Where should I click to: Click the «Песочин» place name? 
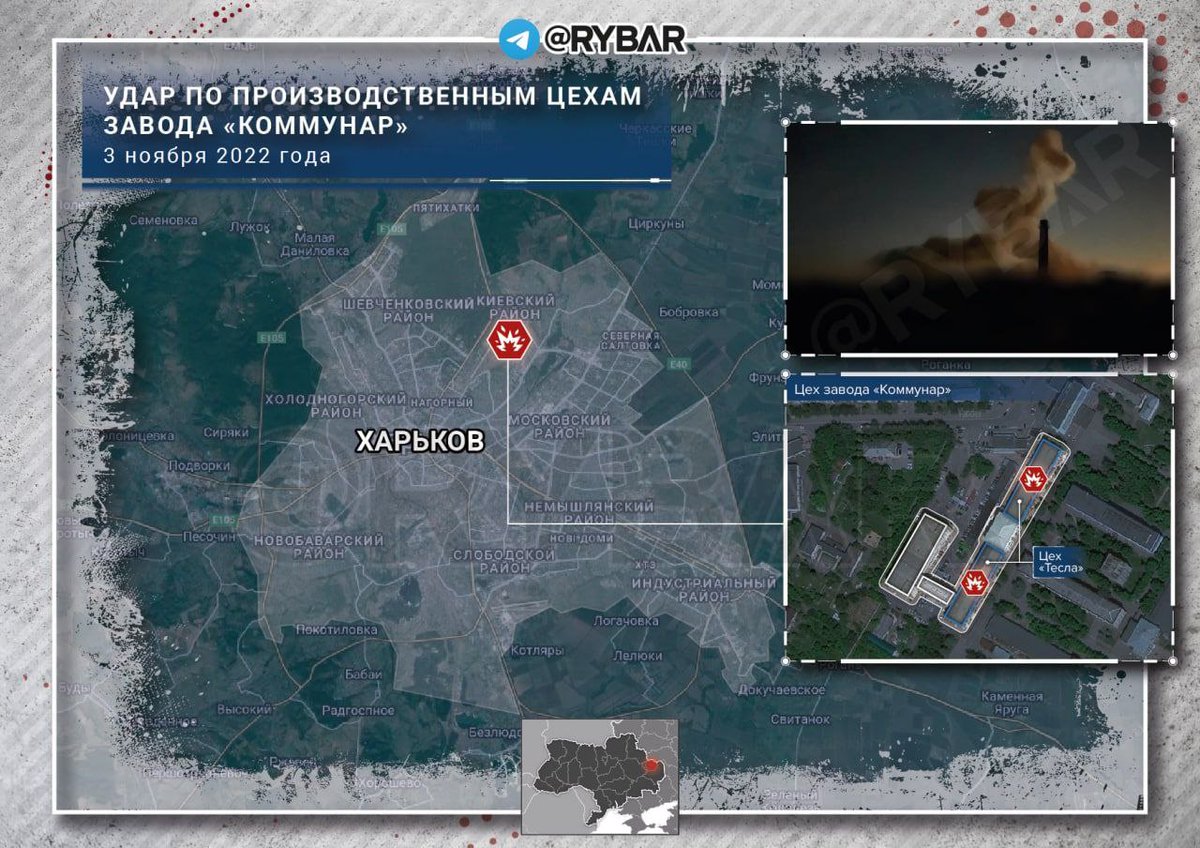(207, 537)
